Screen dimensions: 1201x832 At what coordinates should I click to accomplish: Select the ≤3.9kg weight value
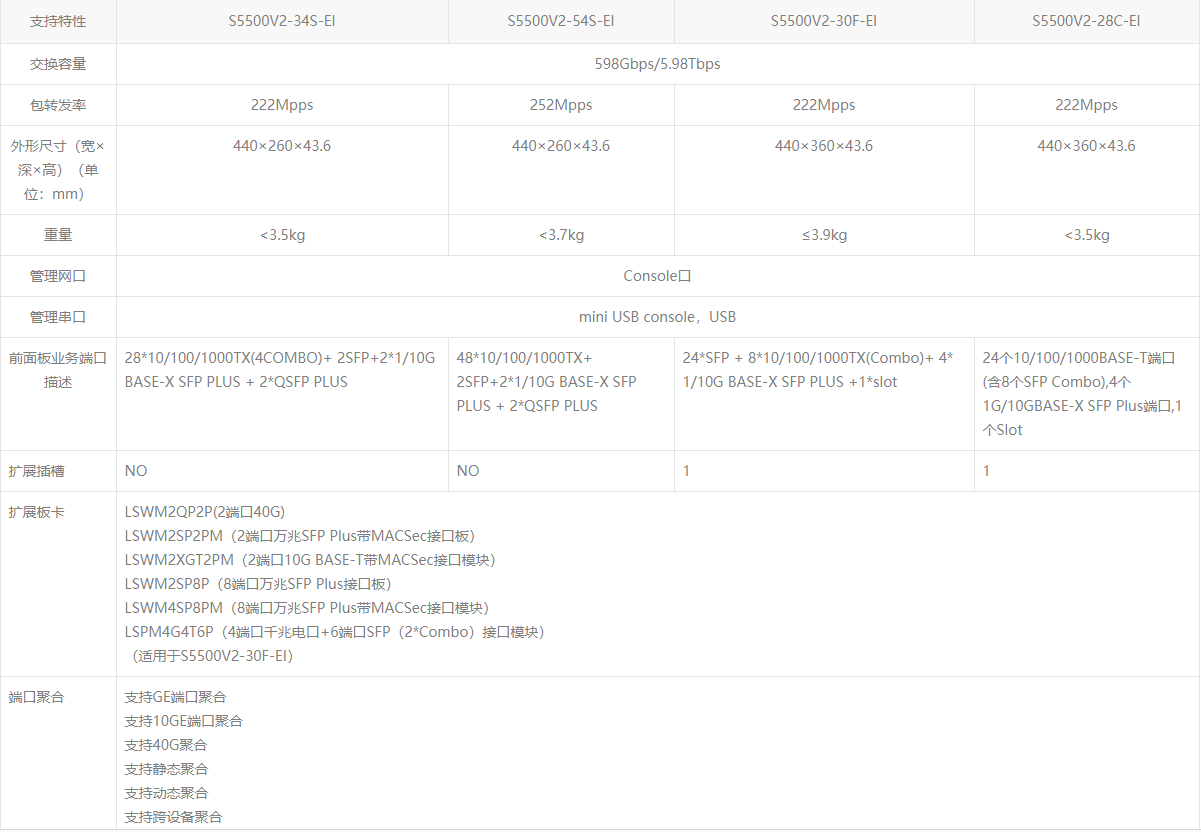tap(824, 235)
